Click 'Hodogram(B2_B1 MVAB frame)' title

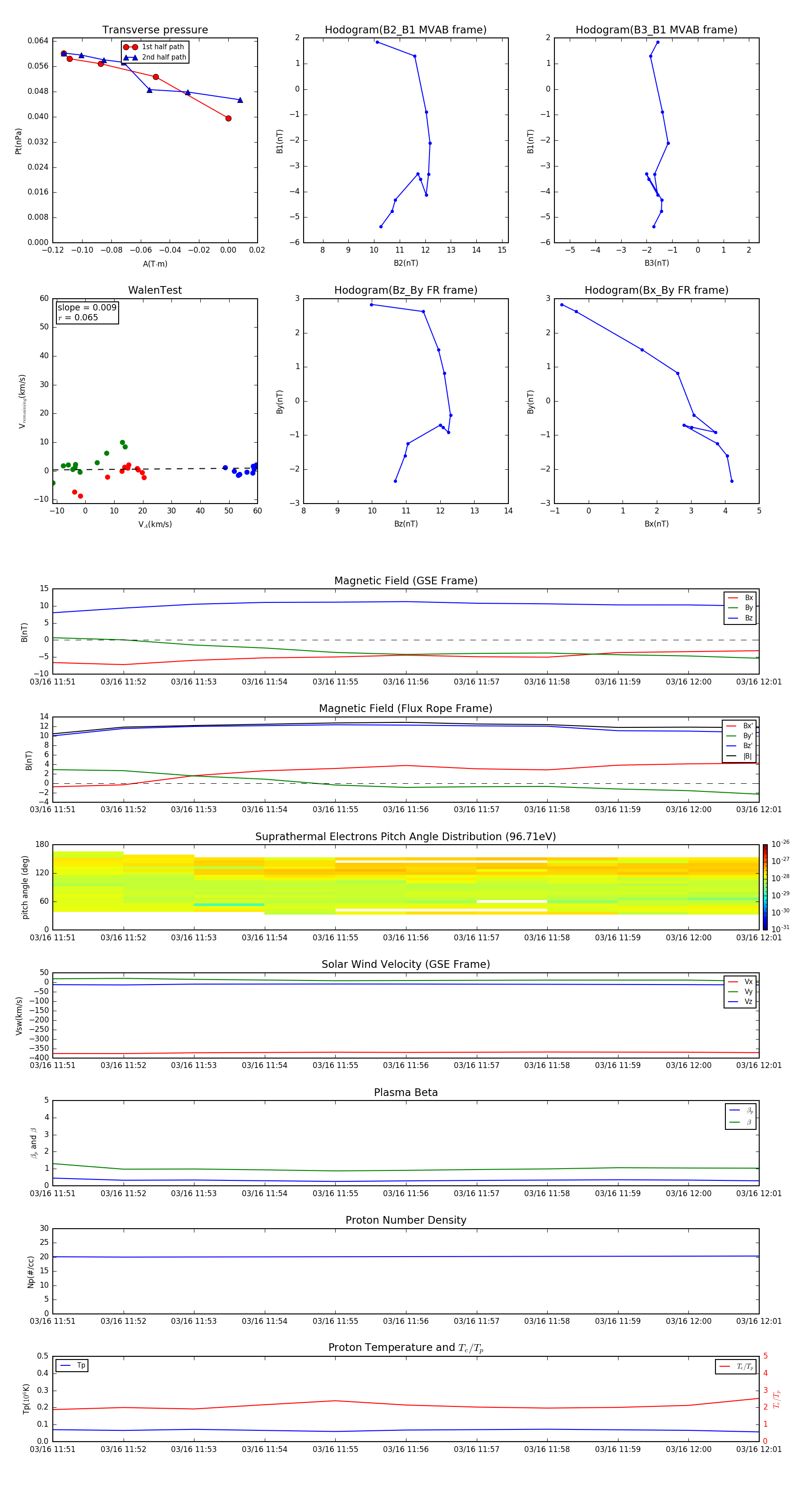click(x=406, y=29)
